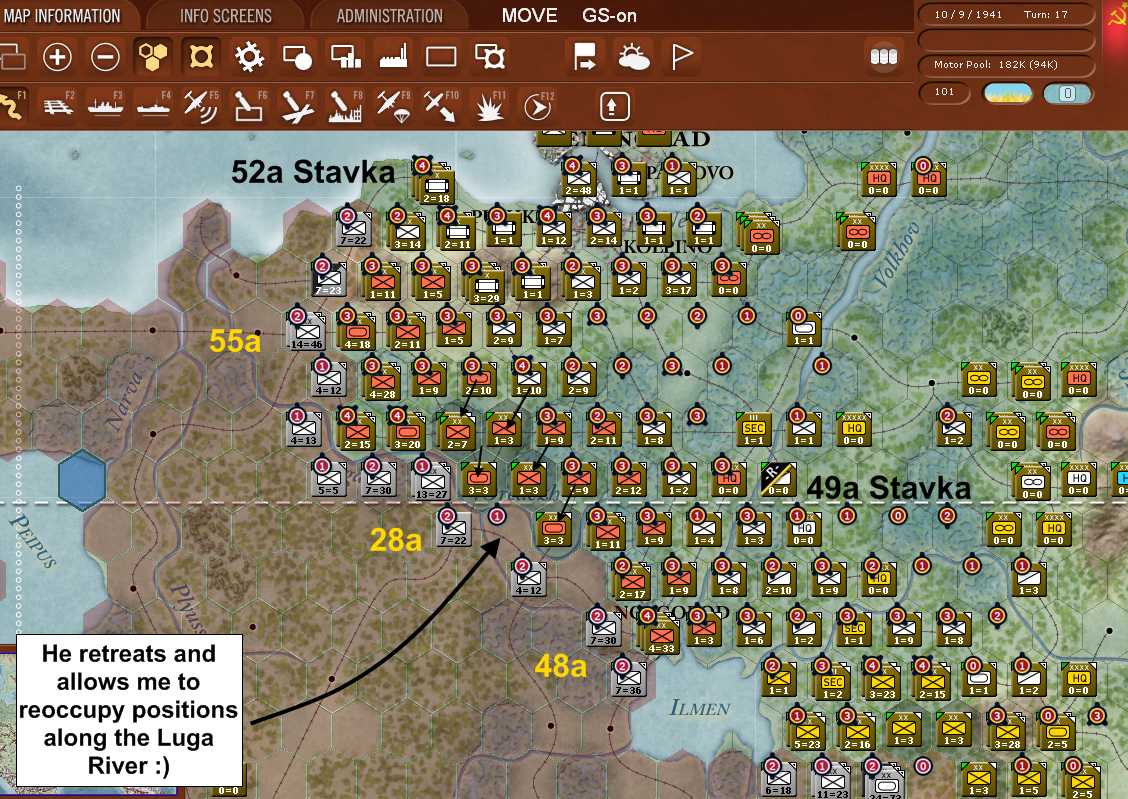Select the German unit labeled 13=27
Image resolution: width=1128 pixels, height=799 pixels.
430,483
